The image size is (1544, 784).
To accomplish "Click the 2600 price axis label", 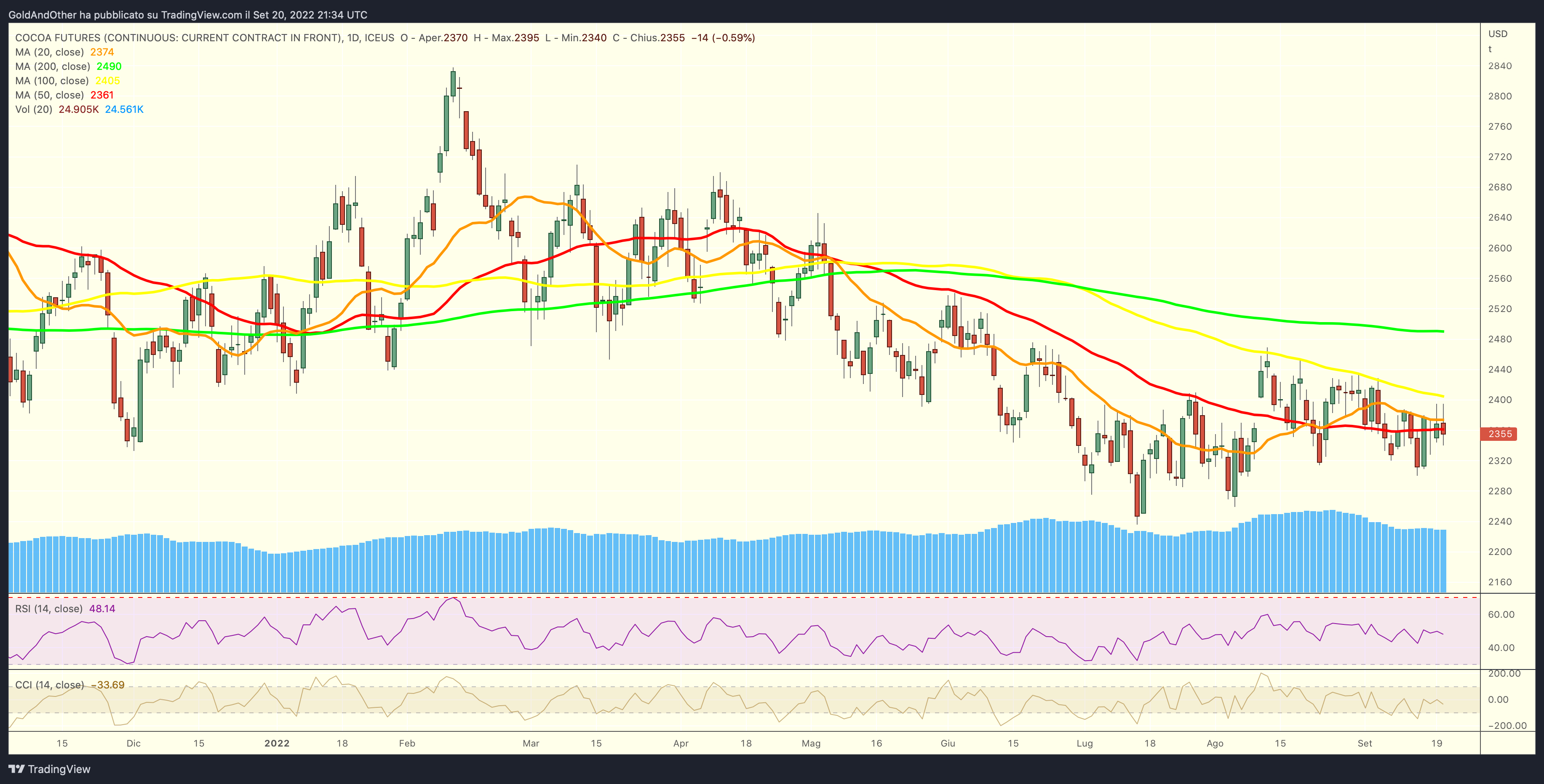I will click(x=1500, y=248).
